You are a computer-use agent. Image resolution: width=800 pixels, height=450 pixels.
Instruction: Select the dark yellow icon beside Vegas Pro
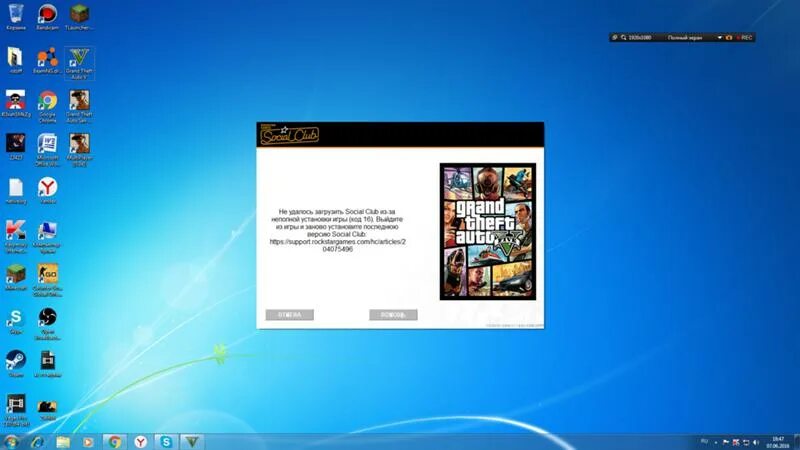pyautogui.click(x=47, y=408)
